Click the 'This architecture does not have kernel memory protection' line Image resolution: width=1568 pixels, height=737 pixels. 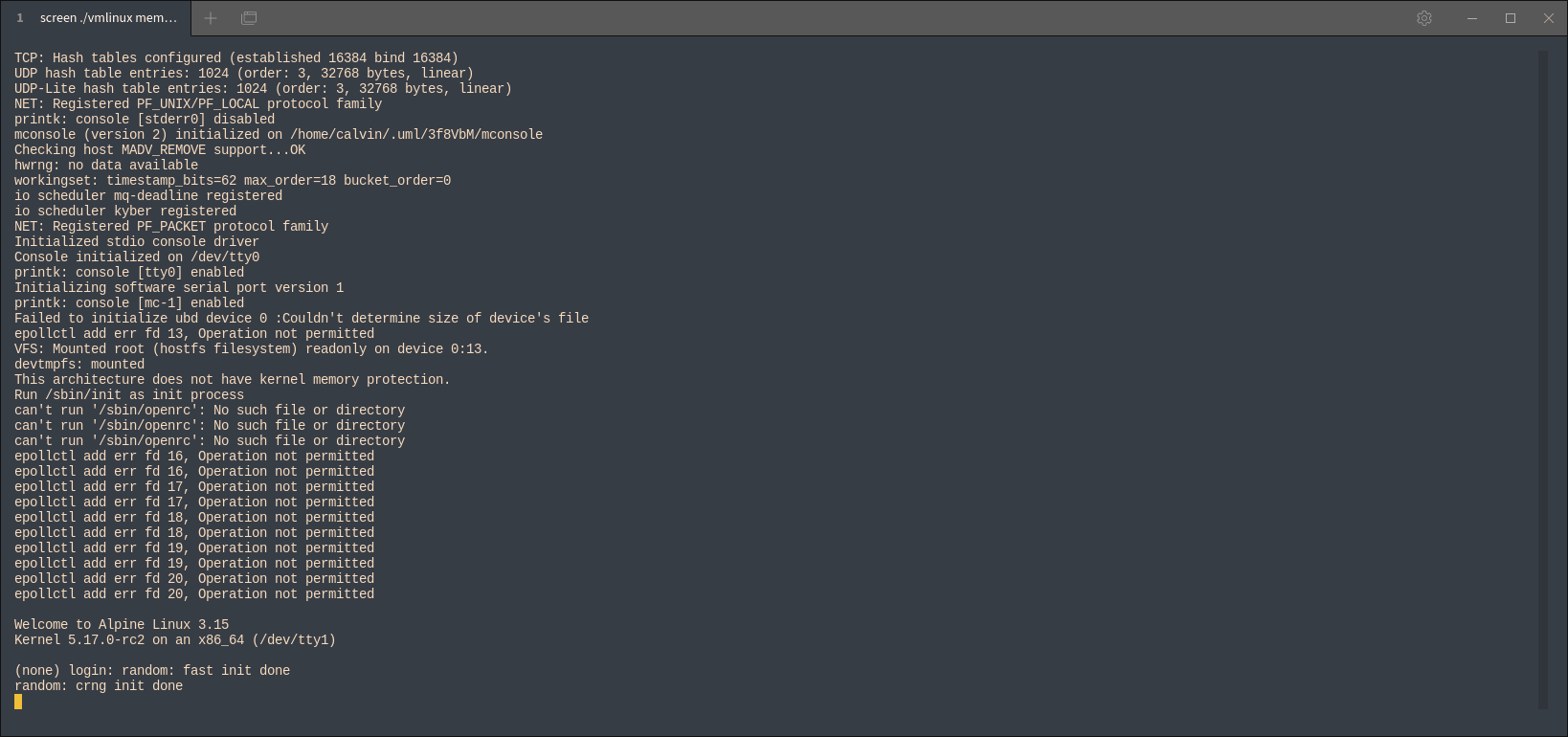[x=233, y=379]
